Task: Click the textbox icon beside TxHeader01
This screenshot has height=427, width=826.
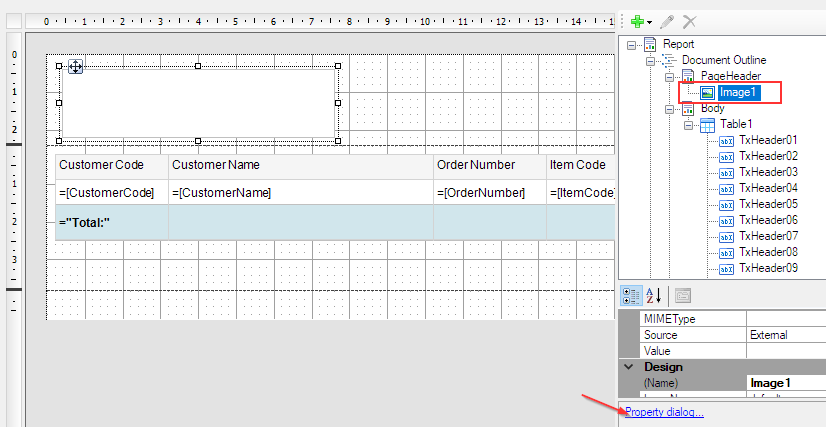Action: 726,141
